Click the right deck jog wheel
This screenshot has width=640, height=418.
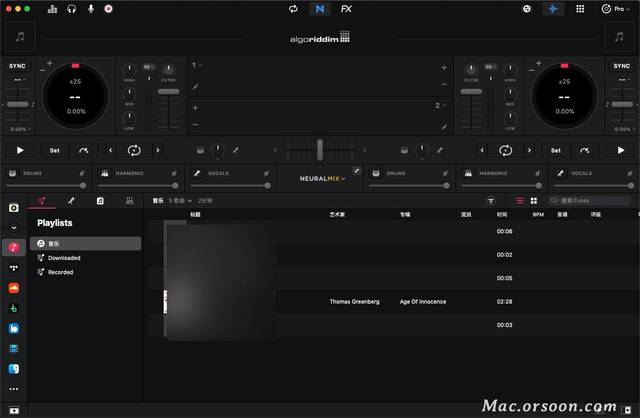click(564, 96)
